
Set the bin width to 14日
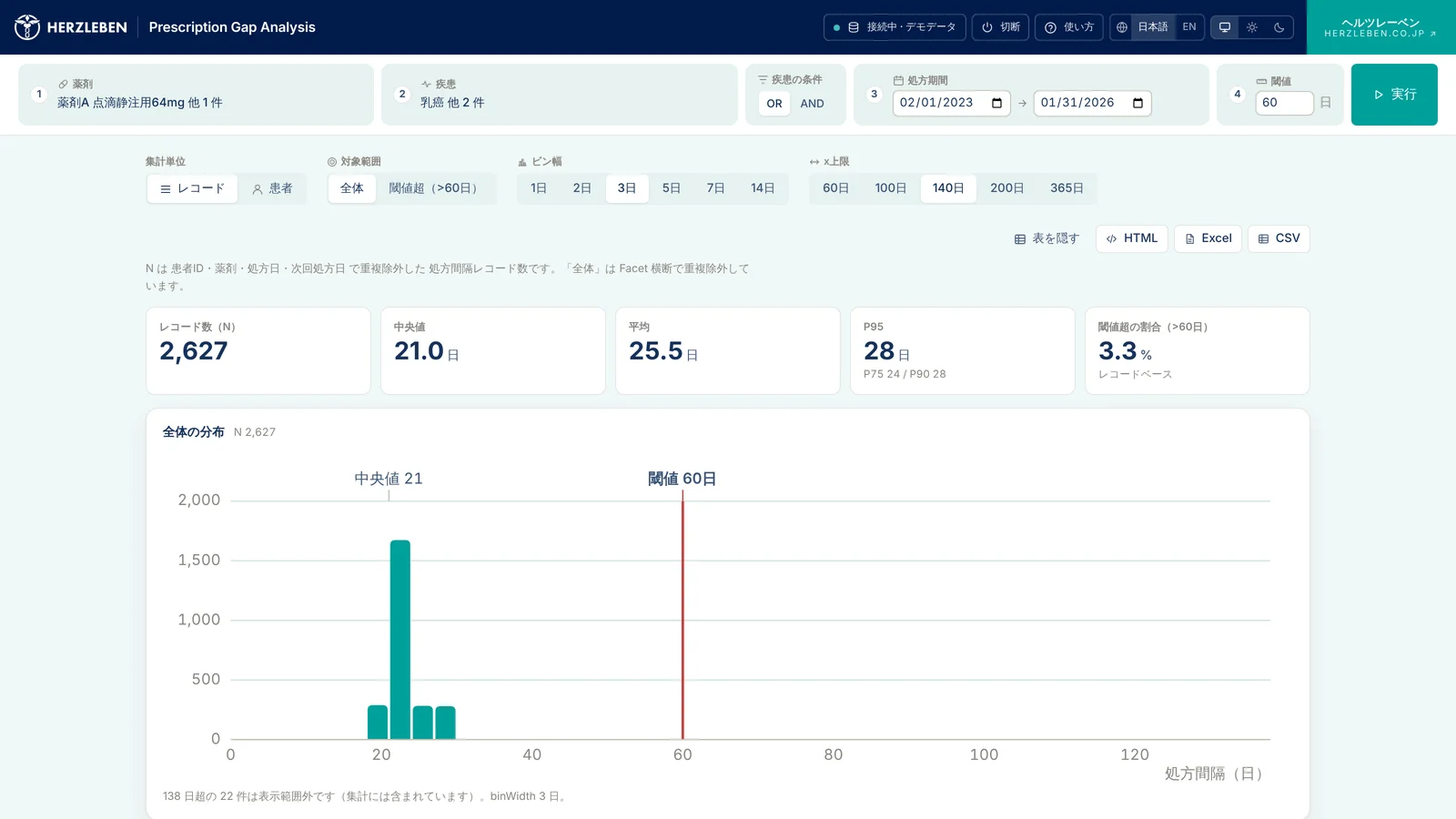click(763, 188)
